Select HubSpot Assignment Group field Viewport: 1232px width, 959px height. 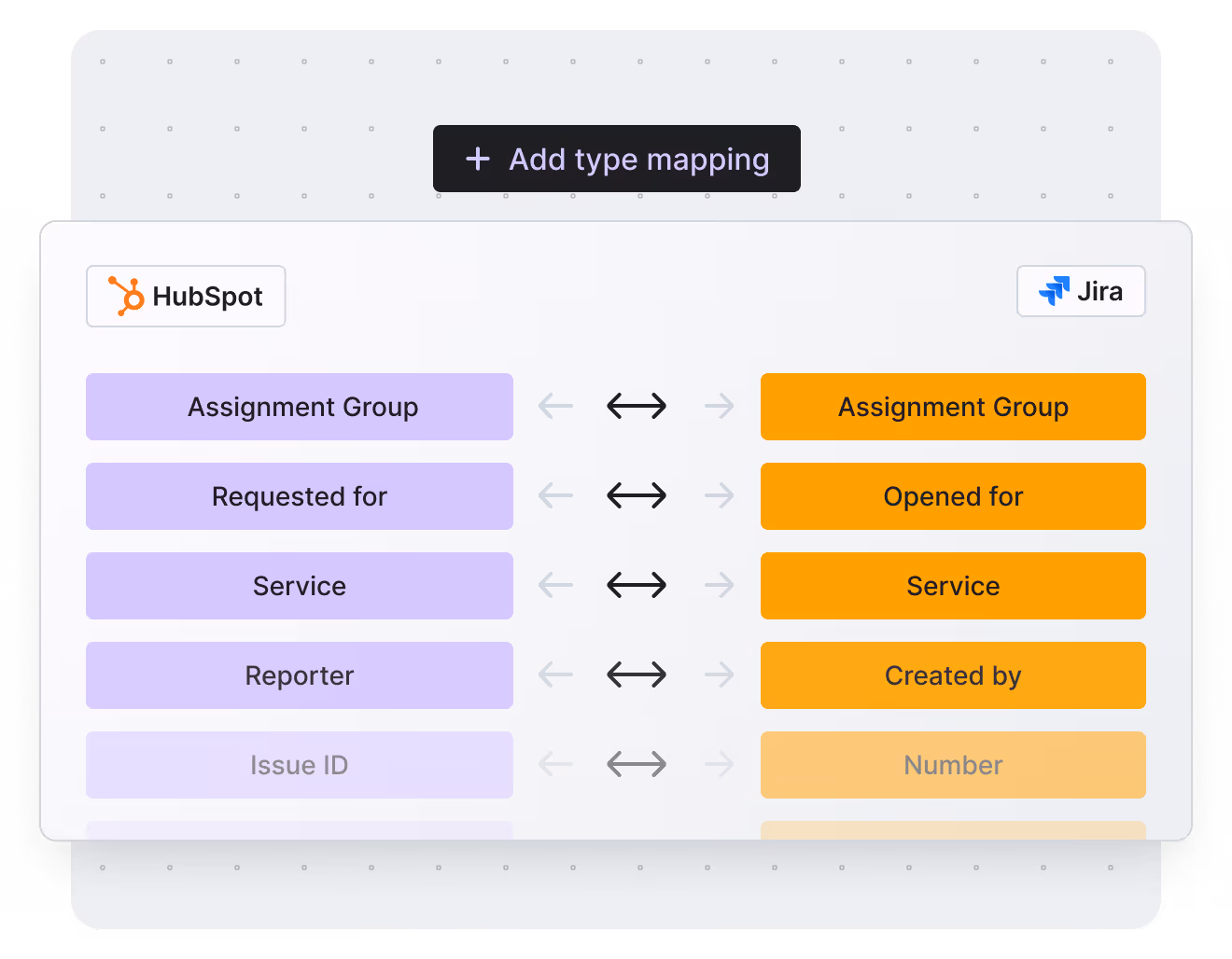[x=300, y=407]
